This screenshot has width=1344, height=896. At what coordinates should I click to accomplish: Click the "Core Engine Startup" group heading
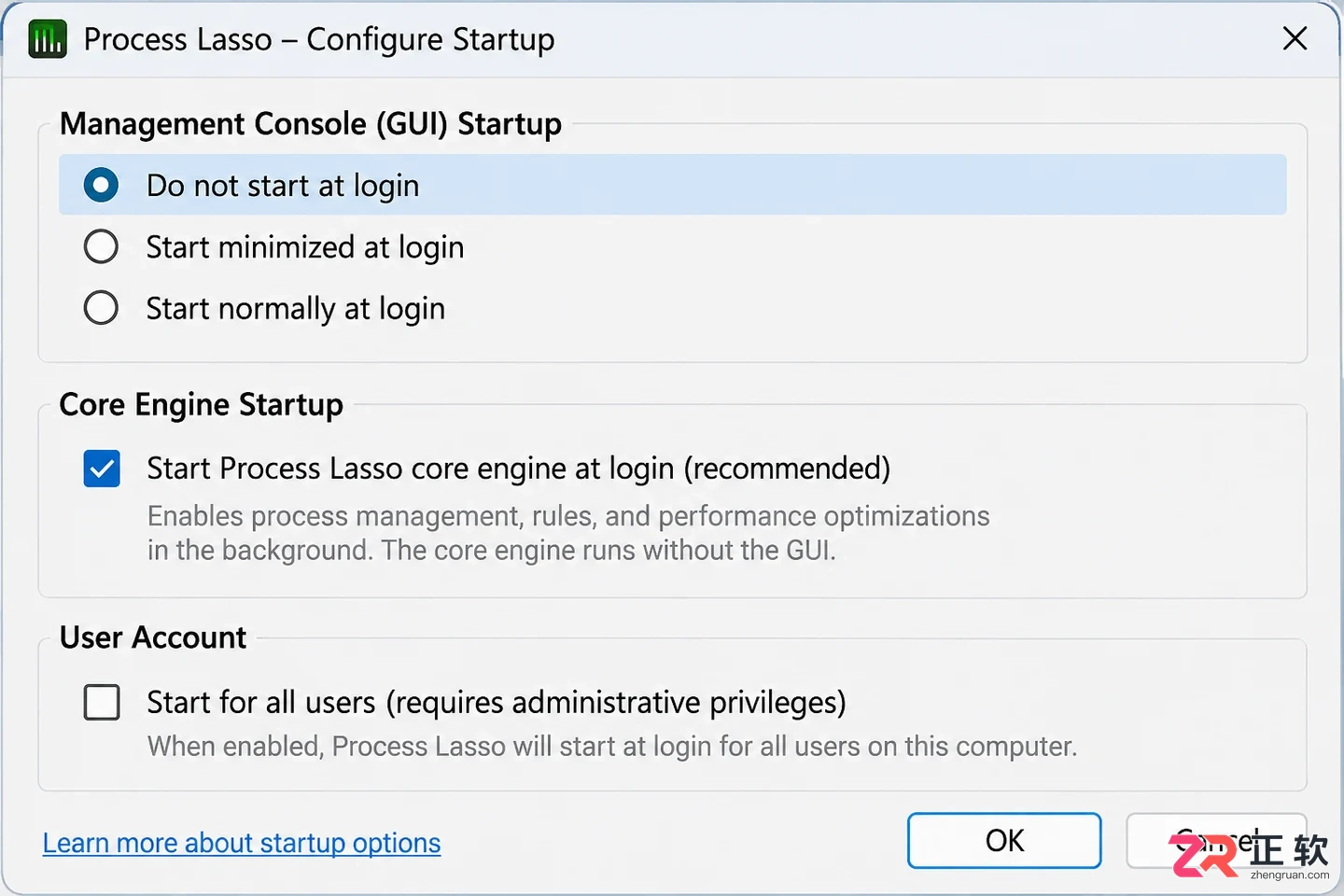202,404
